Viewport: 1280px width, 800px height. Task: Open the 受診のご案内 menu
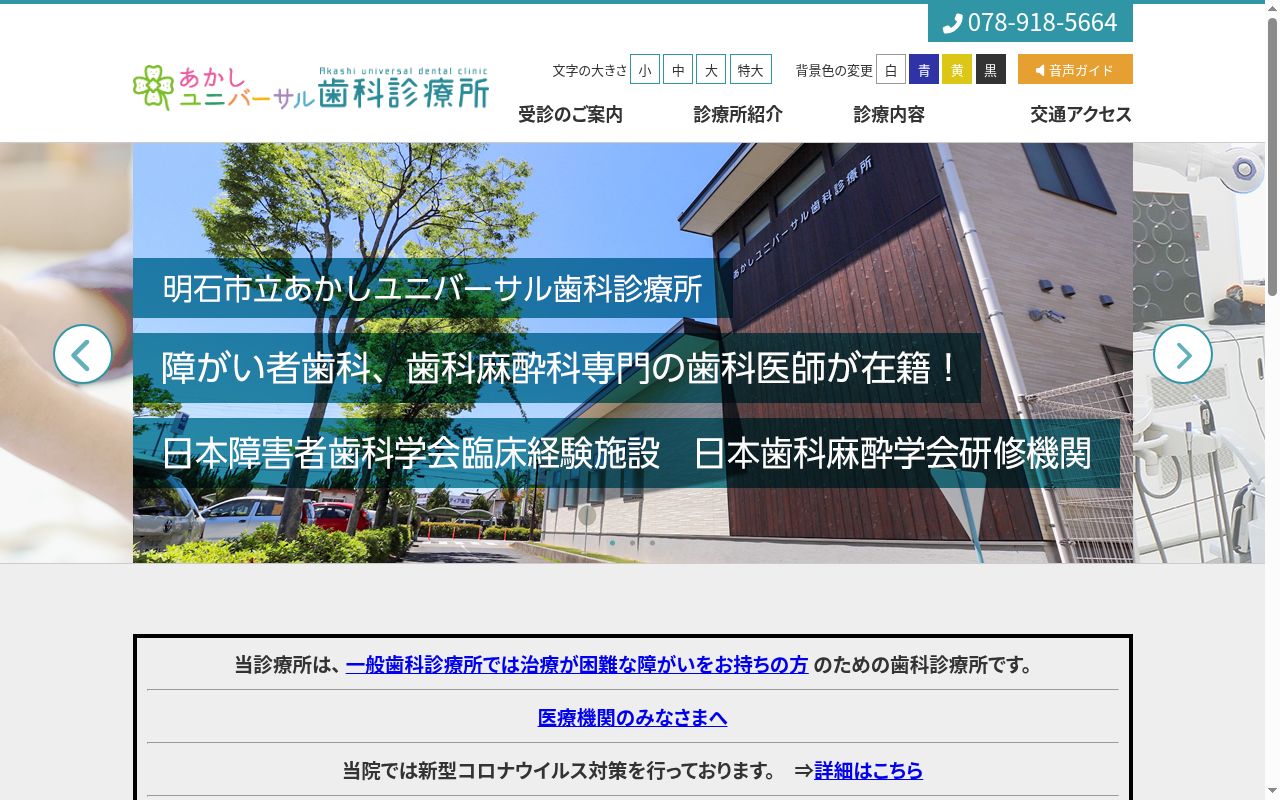click(570, 114)
